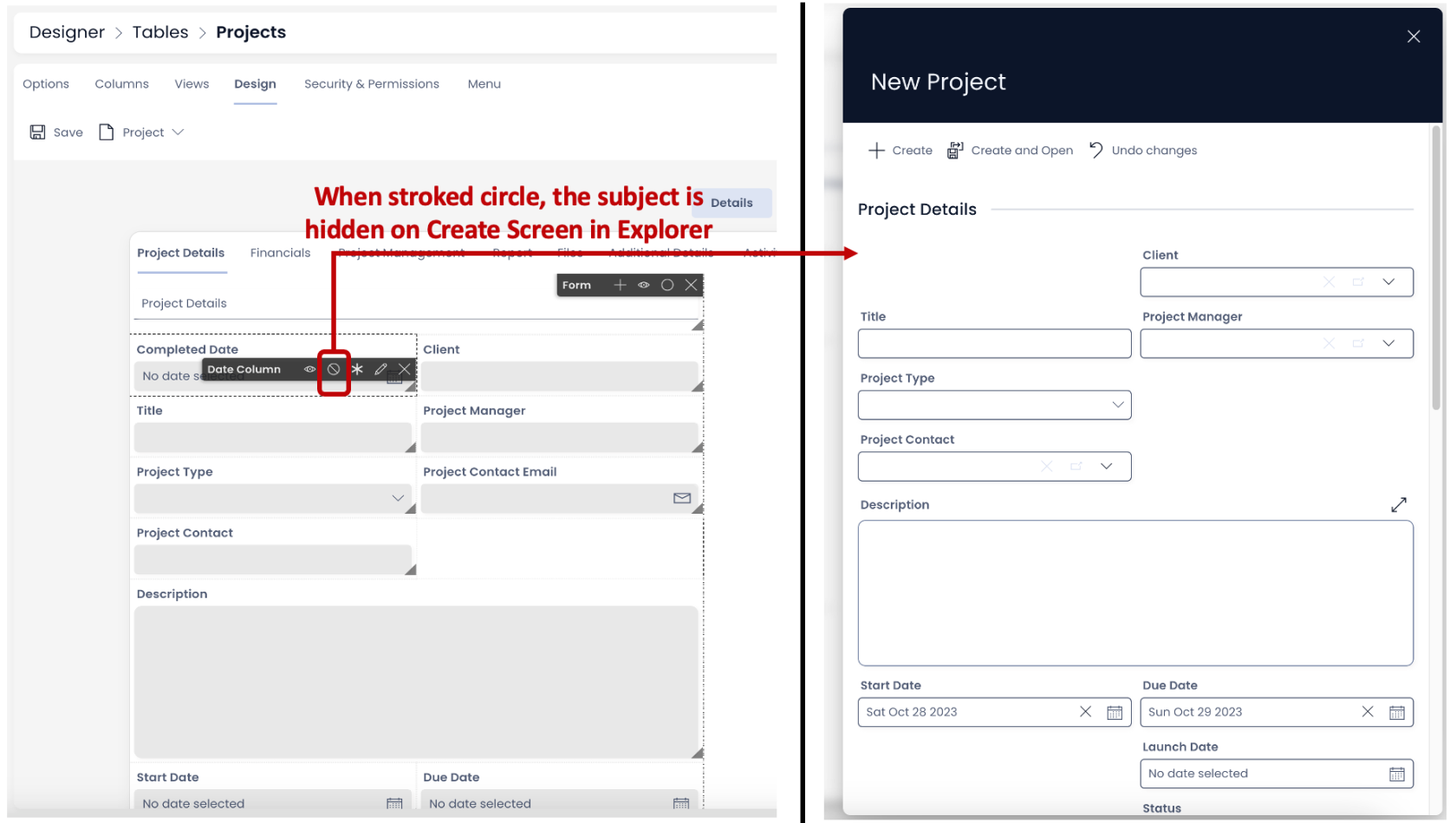This screenshot has height=823, width=1456.
Task: Open the Menu tab
Action: click(x=484, y=84)
